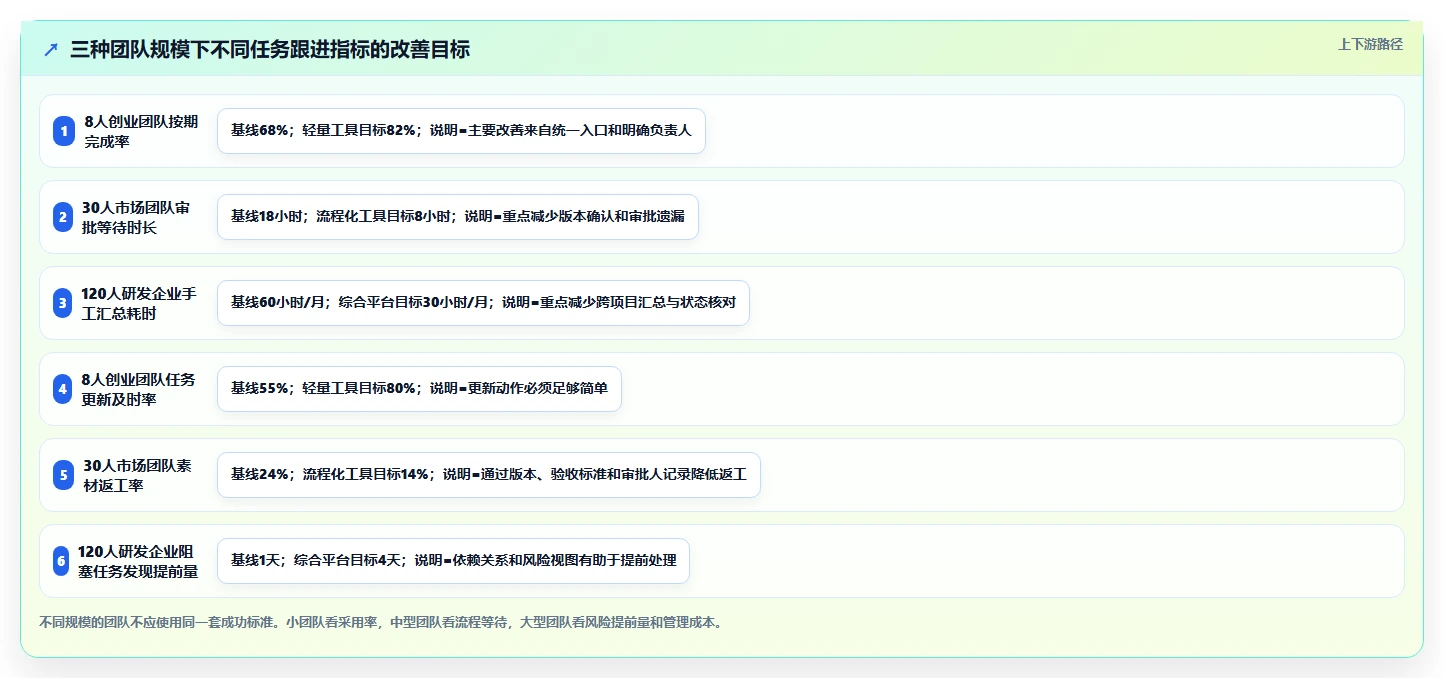Screen dimensions: 1444x678
Task: Select the label 30人市场团队素材返工率
Action: click(x=138, y=475)
